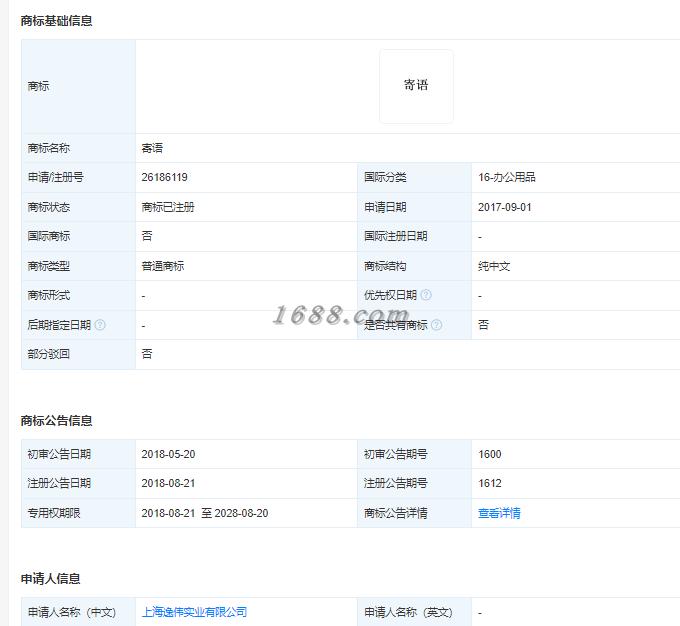Viewport: 680px width, 626px height.
Task: Click help icon beside 优先权日期
Action: (x=426, y=295)
